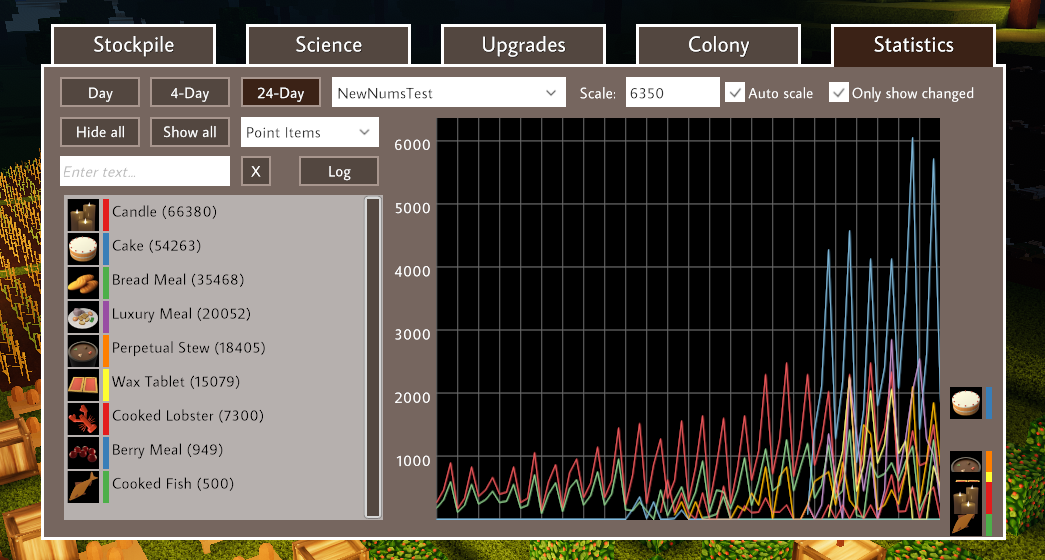This screenshot has height=560, width=1045.
Task: Click the Wax Tablet icon in the item list
Action: 83,385
